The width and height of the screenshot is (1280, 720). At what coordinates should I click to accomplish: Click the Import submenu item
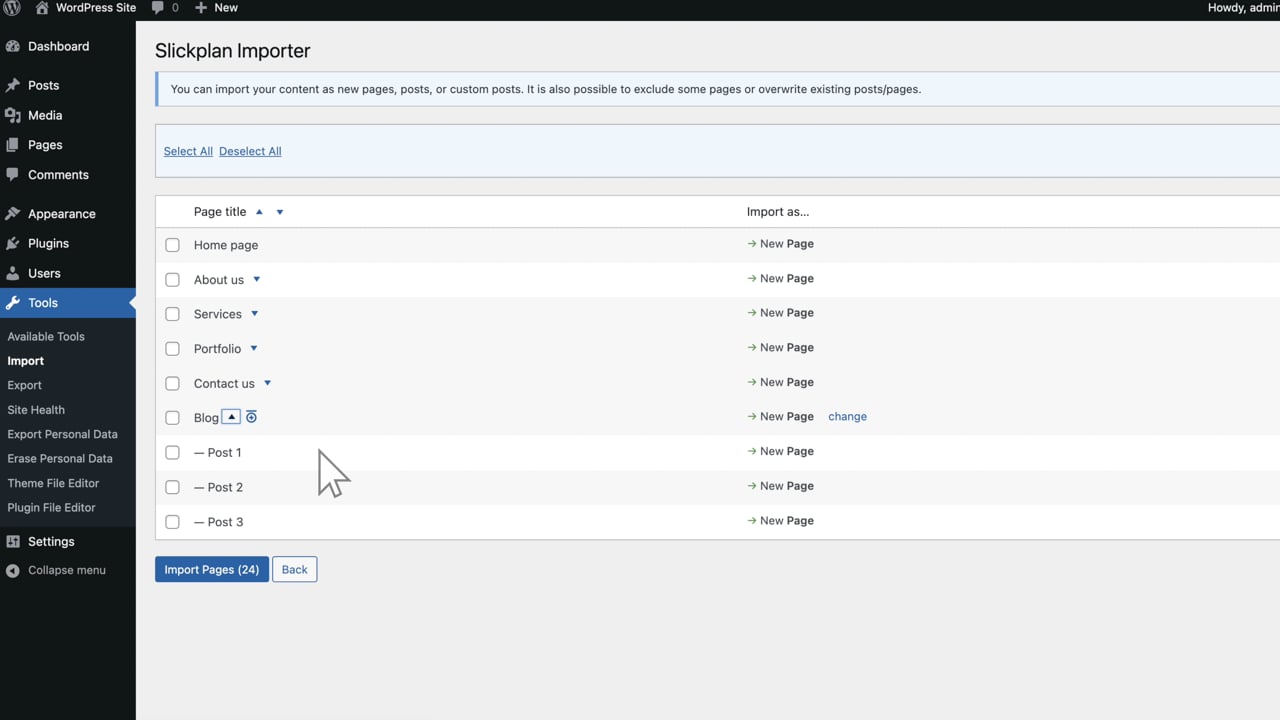(x=26, y=361)
